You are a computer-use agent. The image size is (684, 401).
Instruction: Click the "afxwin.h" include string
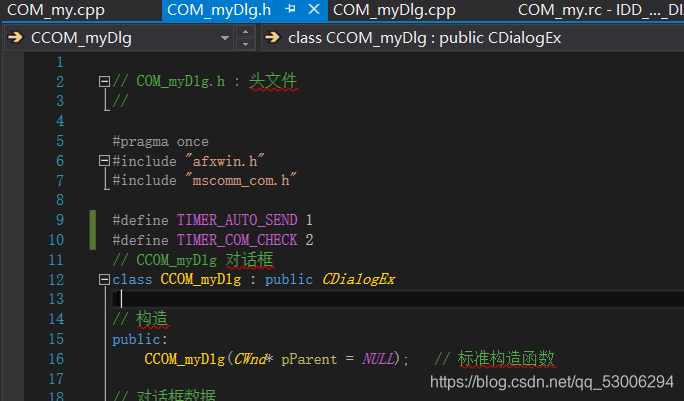225,161
